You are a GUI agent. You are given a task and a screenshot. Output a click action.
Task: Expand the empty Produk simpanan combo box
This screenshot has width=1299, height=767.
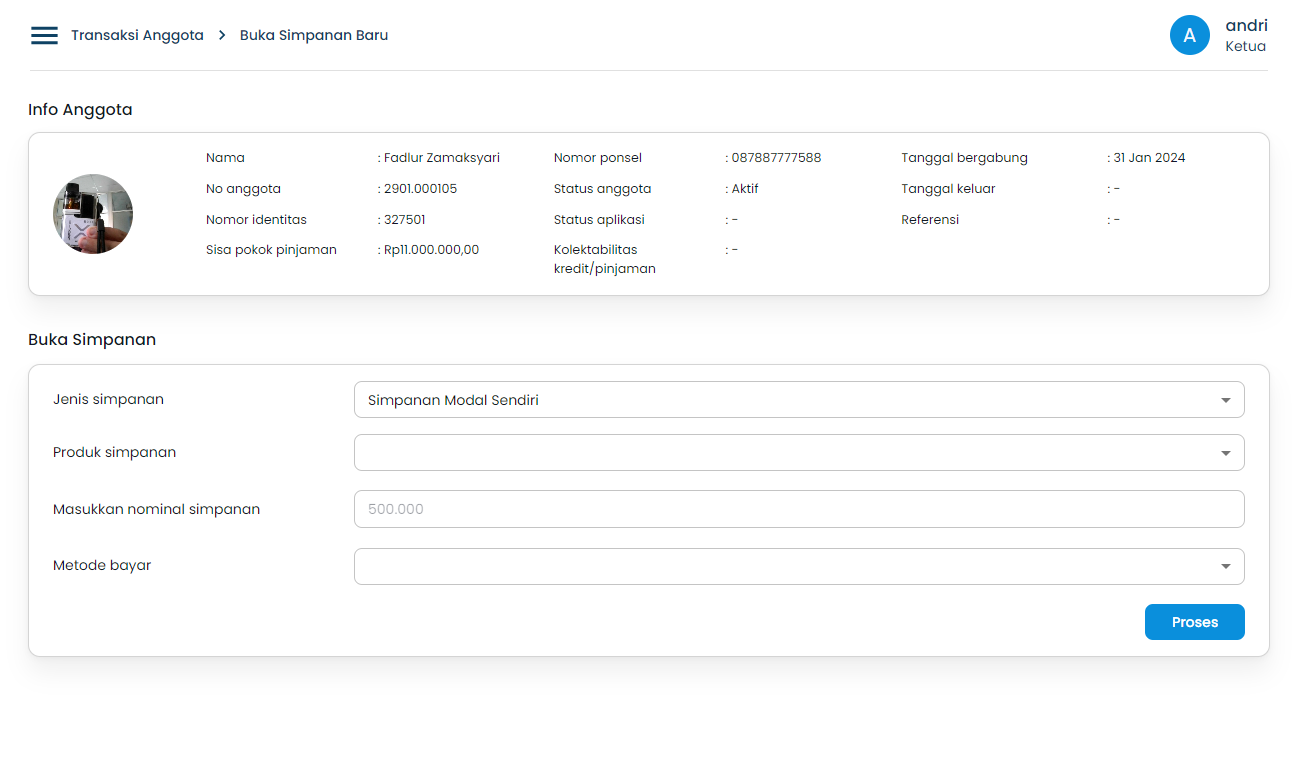(780, 453)
